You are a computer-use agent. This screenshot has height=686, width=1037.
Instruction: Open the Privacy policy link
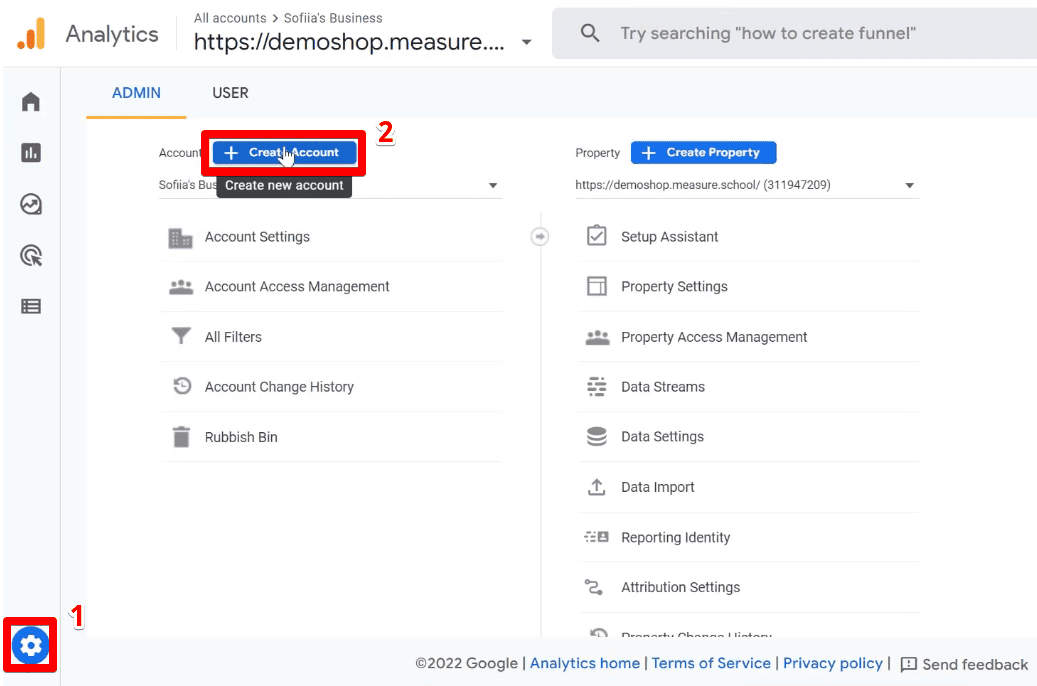[x=832, y=663]
